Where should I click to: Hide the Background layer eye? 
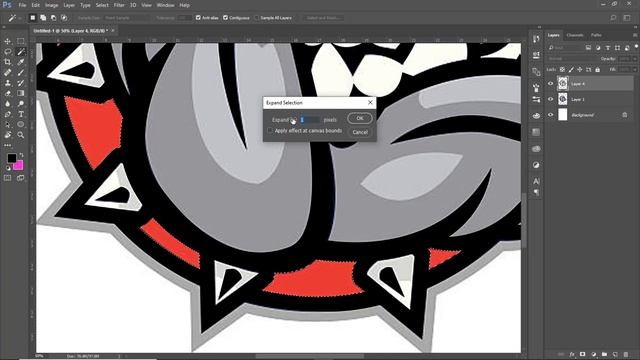(550, 115)
